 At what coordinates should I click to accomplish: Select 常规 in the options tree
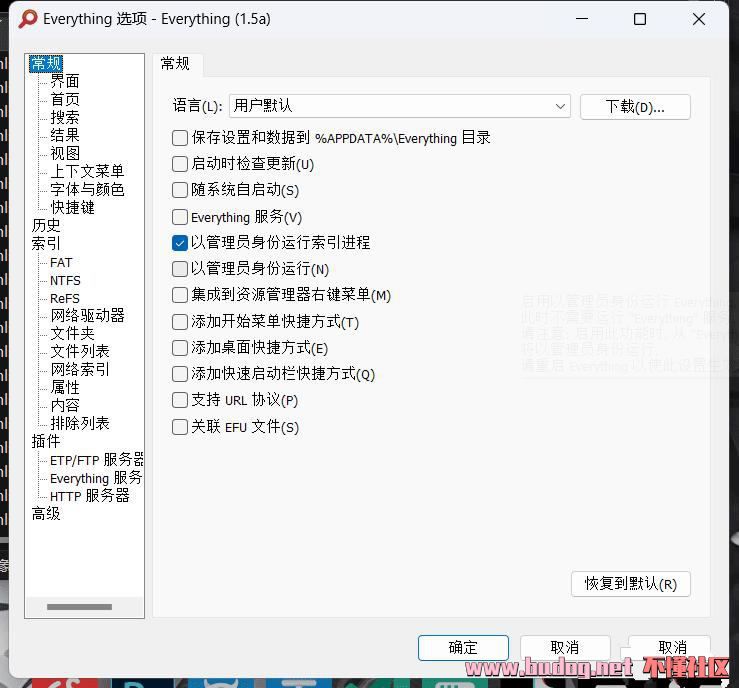pos(46,64)
